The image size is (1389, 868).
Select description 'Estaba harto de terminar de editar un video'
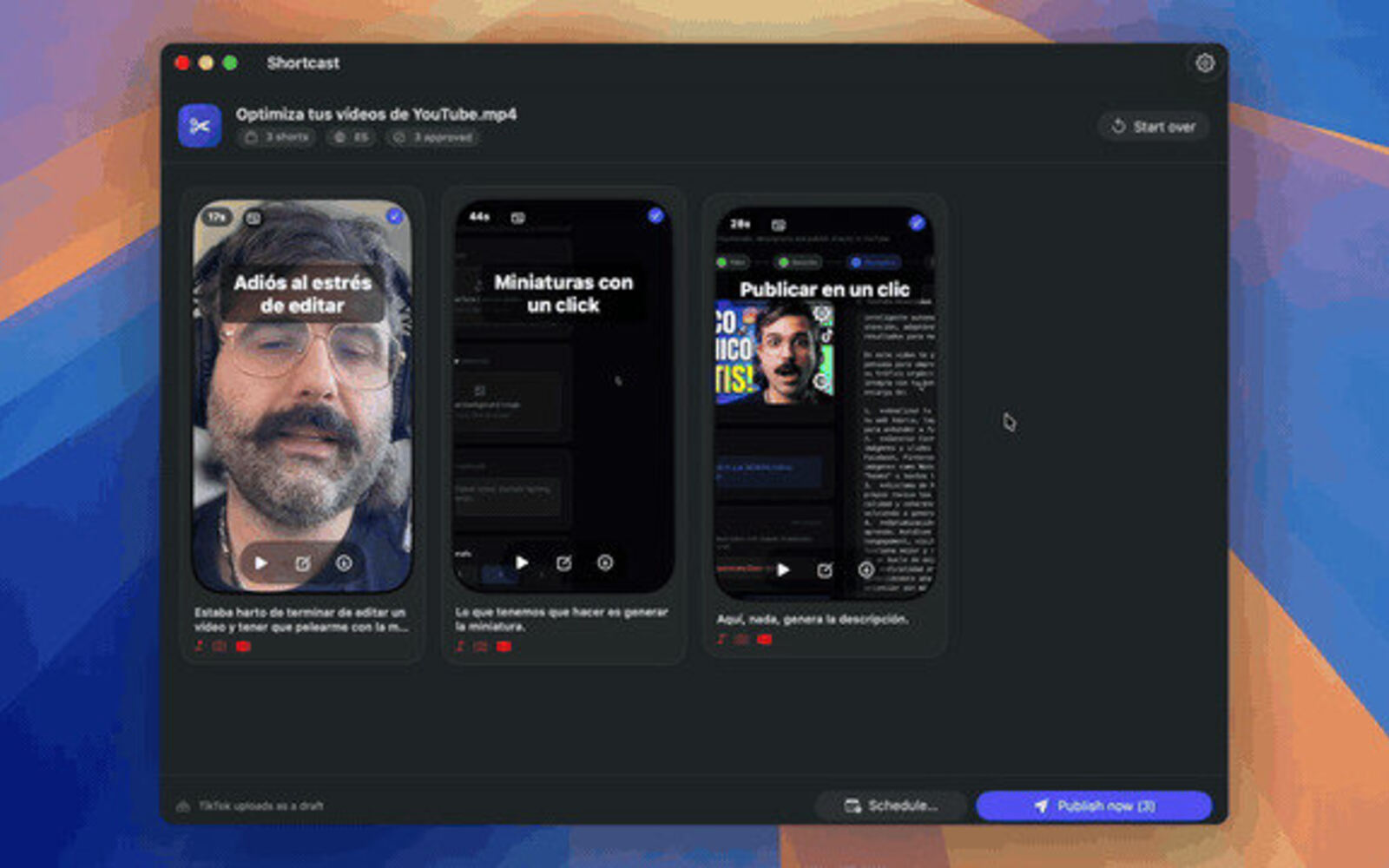(301, 619)
